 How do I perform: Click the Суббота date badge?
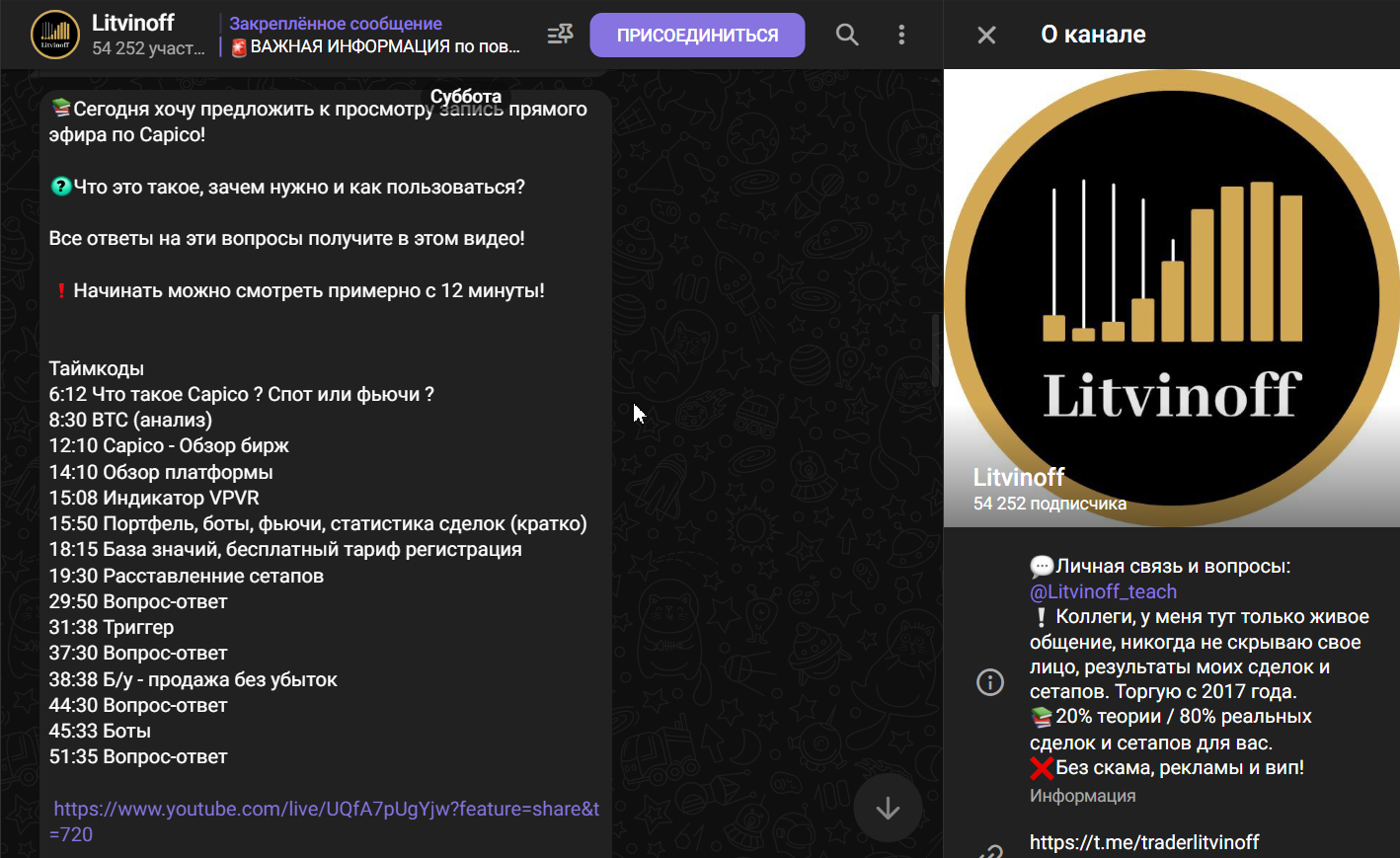tap(466, 97)
